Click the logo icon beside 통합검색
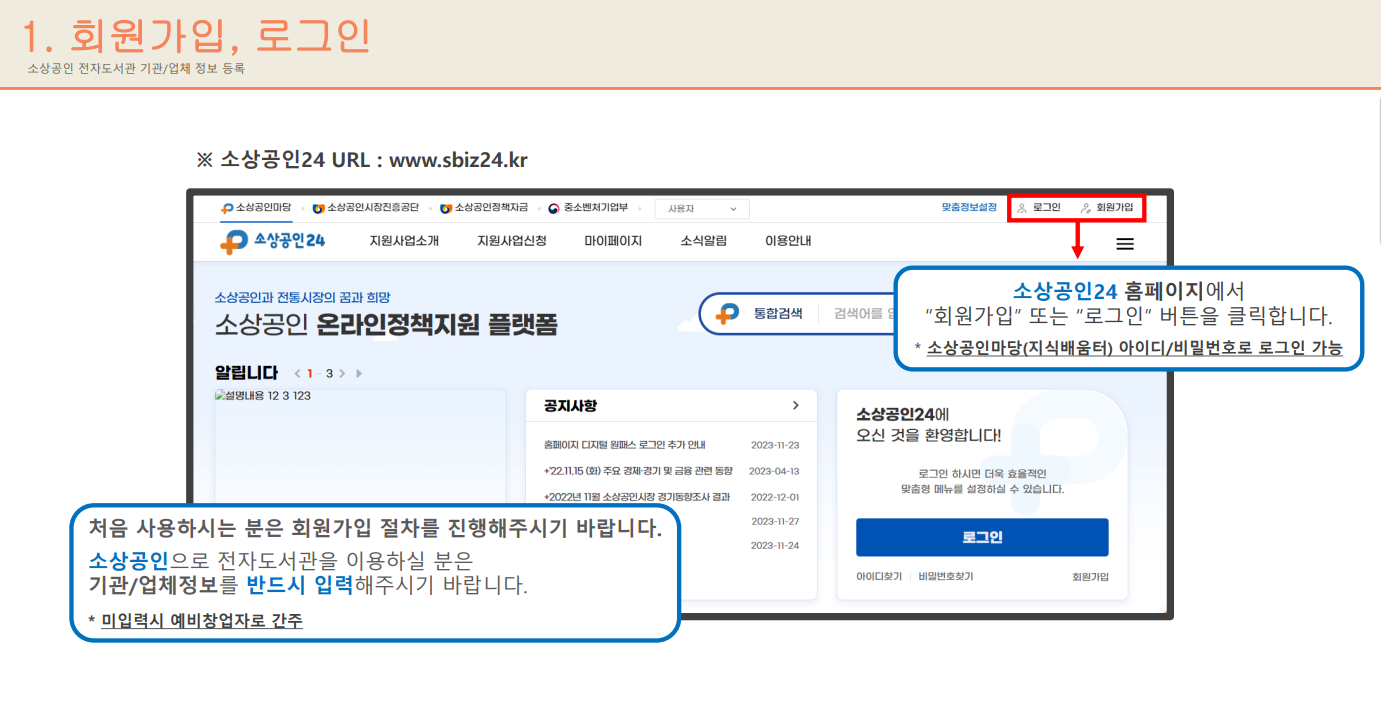Image resolution: width=1381 pixels, height=706 pixels. (728, 313)
